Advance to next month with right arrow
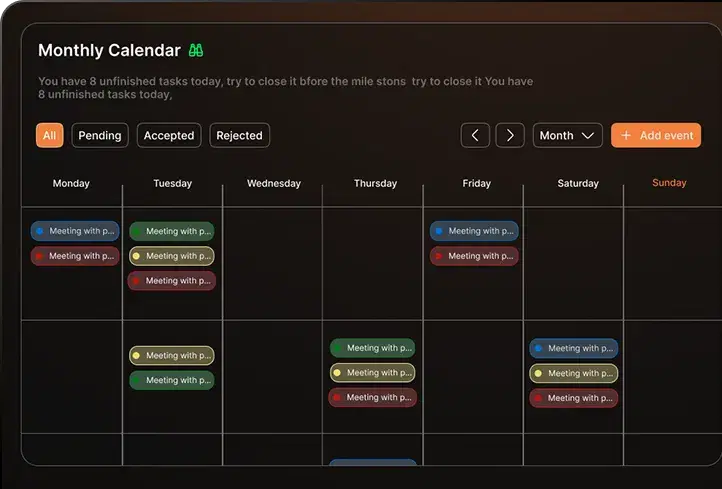 coord(510,135)
